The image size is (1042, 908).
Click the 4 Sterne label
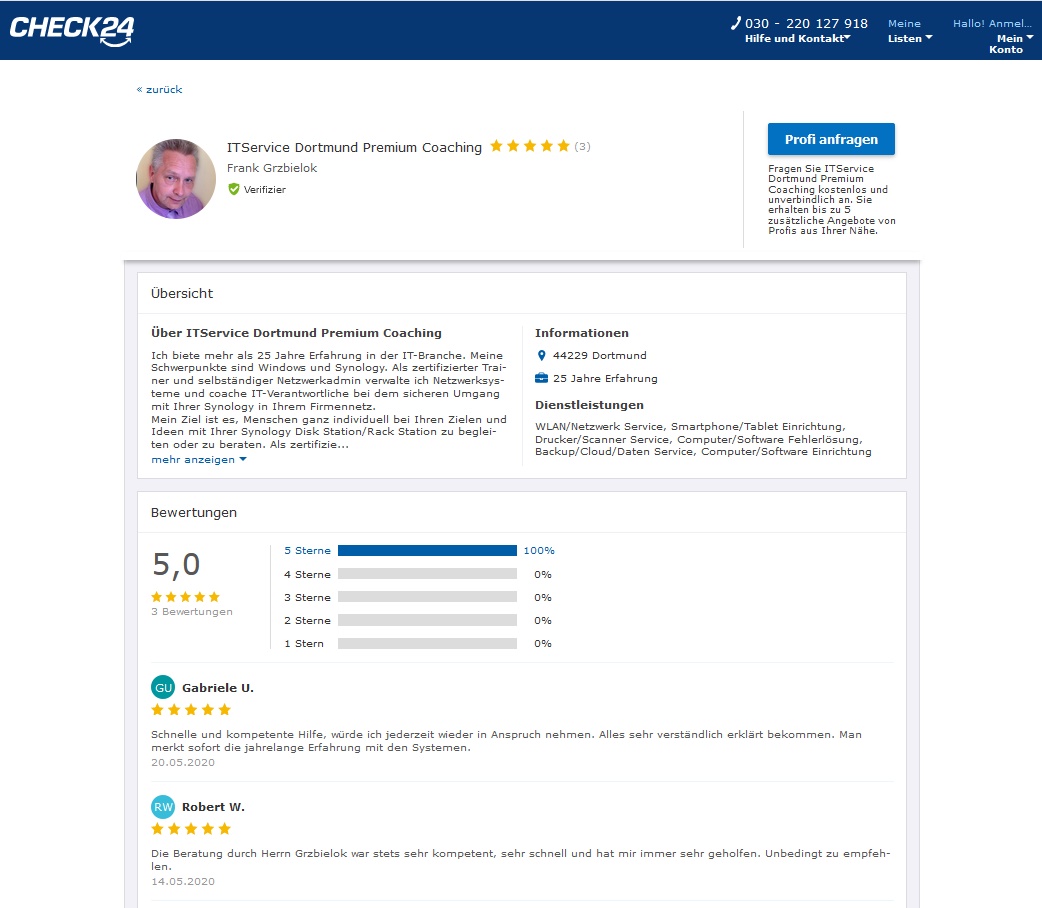[307, 574]
